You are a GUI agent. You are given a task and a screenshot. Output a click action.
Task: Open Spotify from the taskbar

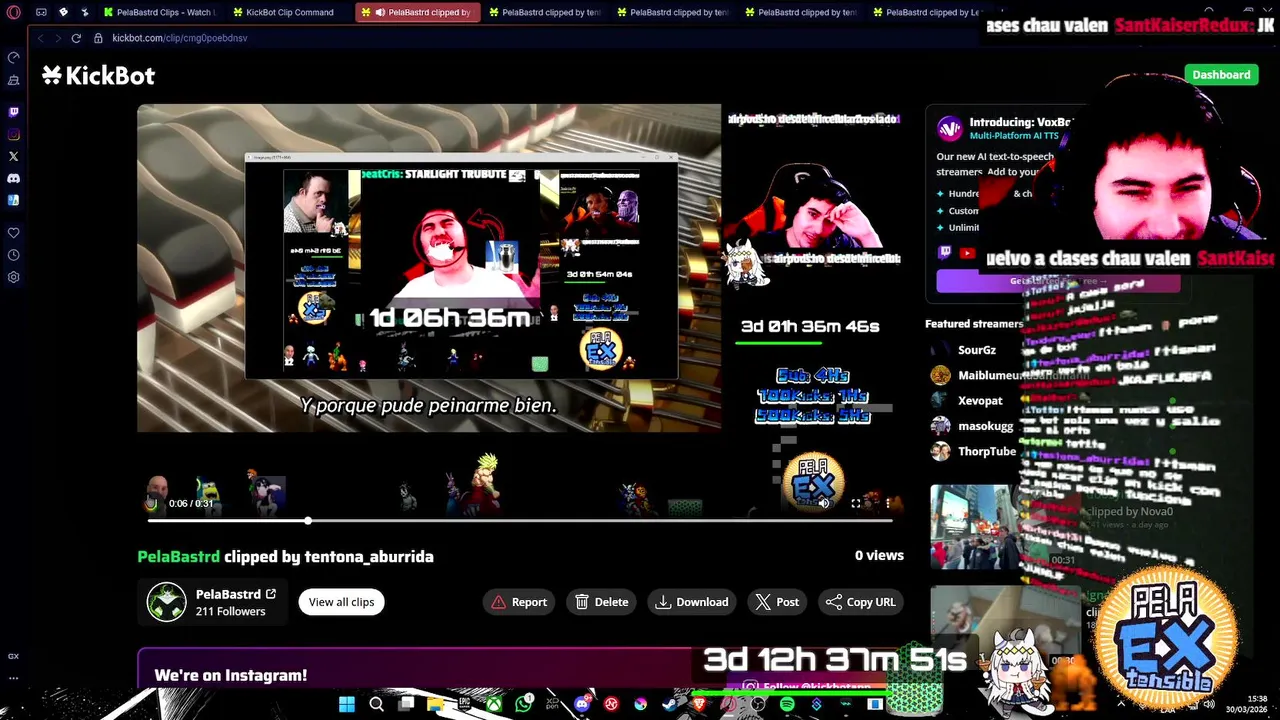787,704
